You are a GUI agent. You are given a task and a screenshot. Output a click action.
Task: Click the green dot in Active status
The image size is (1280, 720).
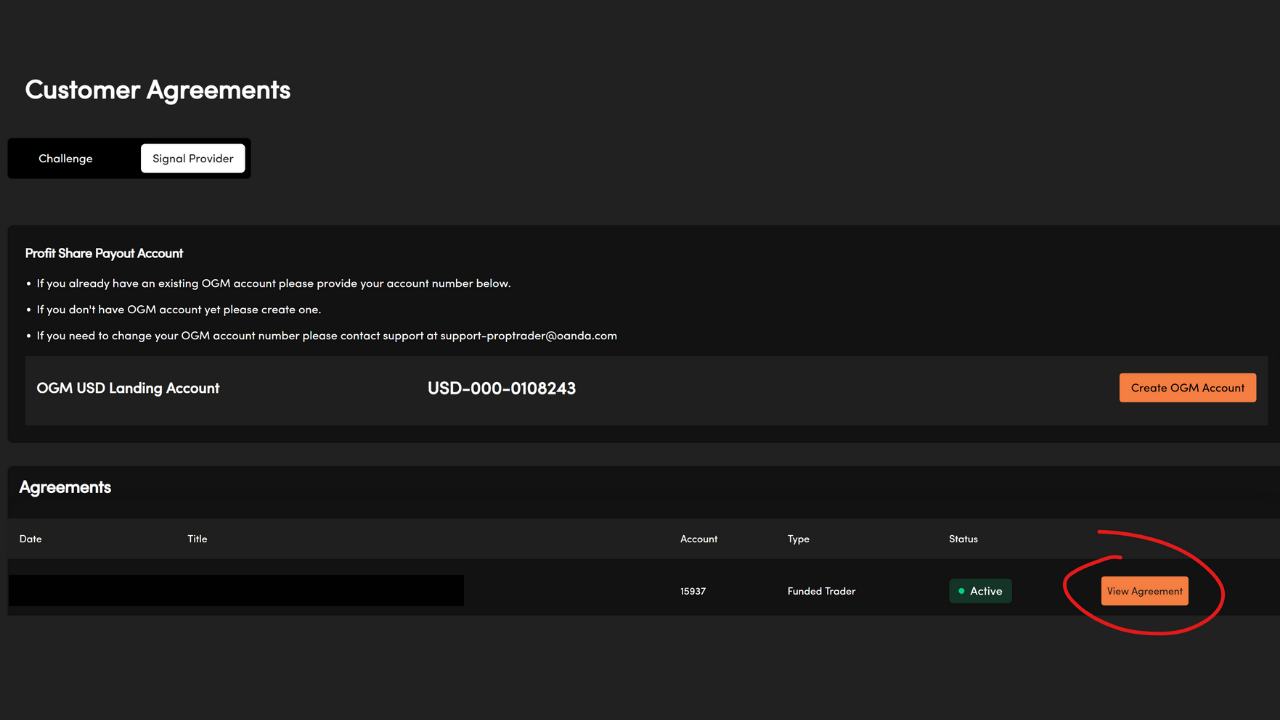click(x=962, y=591)
